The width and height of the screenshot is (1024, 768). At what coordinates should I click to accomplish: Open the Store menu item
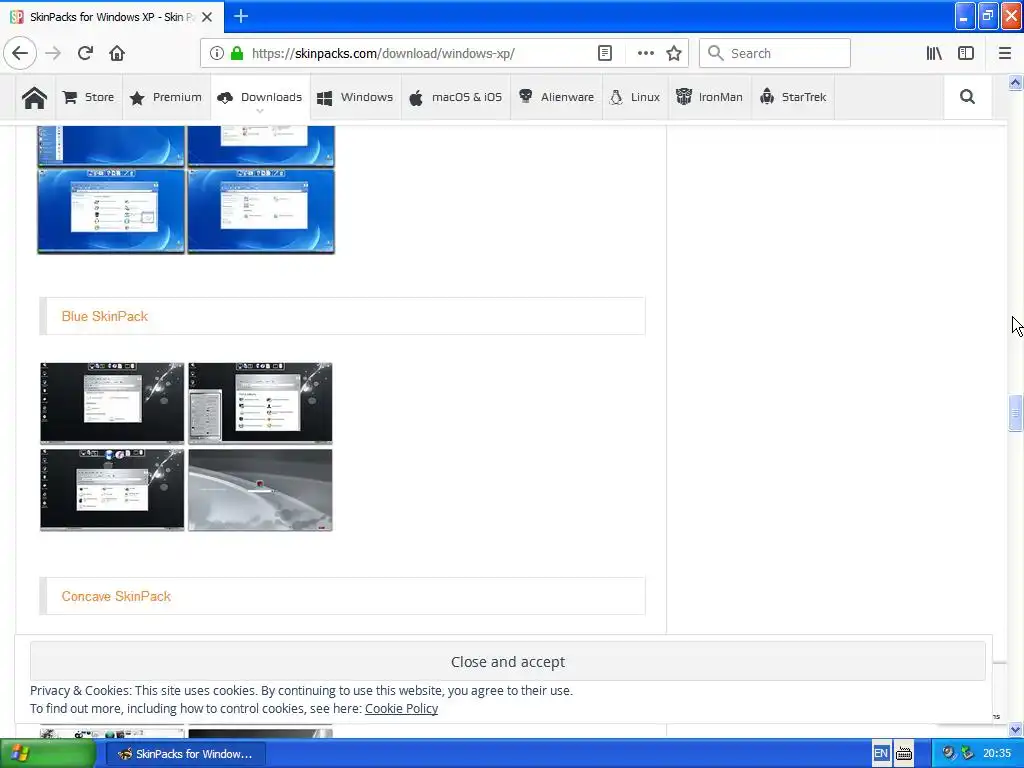(x=88, y=97)
